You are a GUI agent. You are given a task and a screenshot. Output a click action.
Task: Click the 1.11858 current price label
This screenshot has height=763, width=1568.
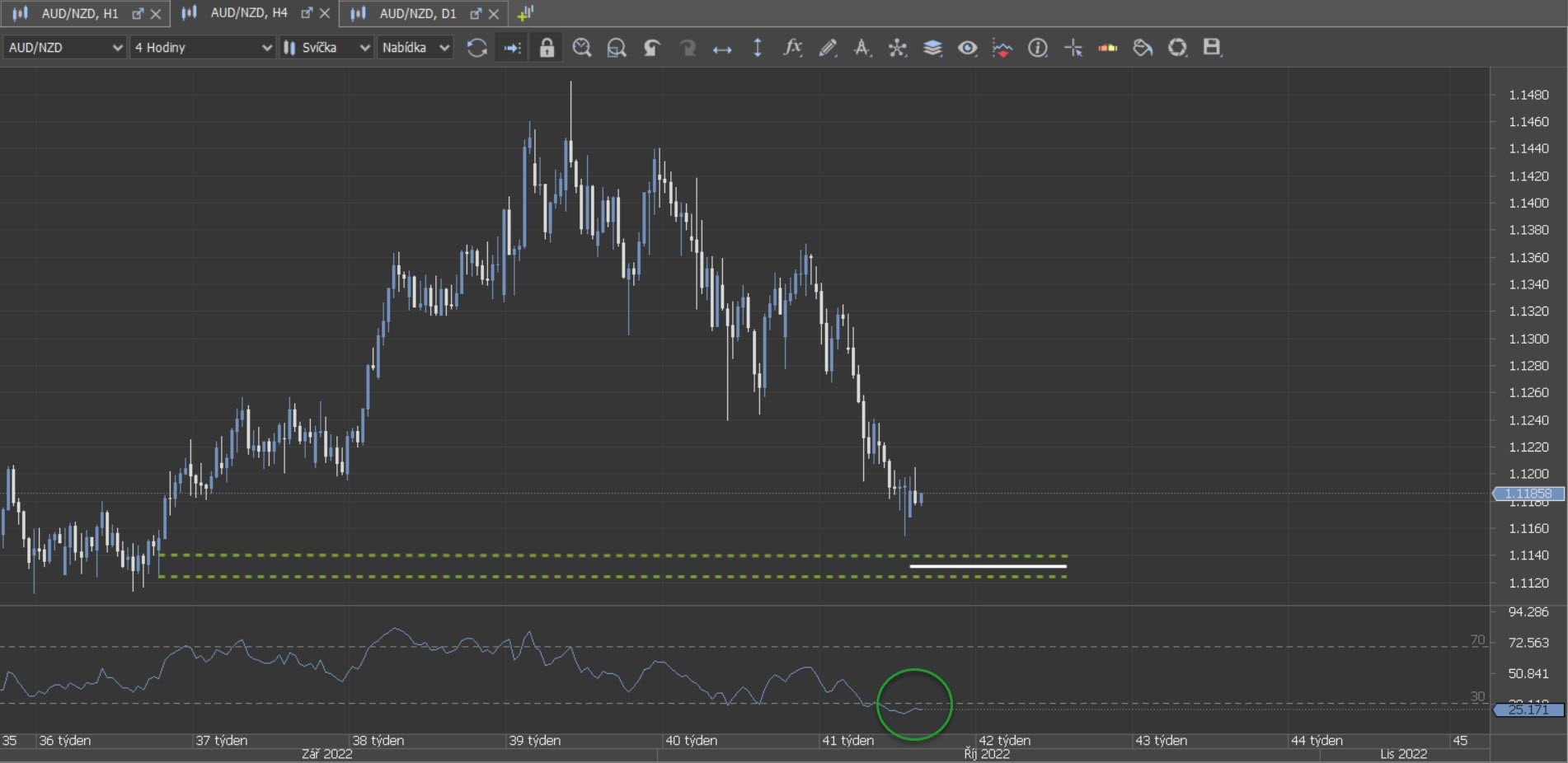pos(1528,494)
